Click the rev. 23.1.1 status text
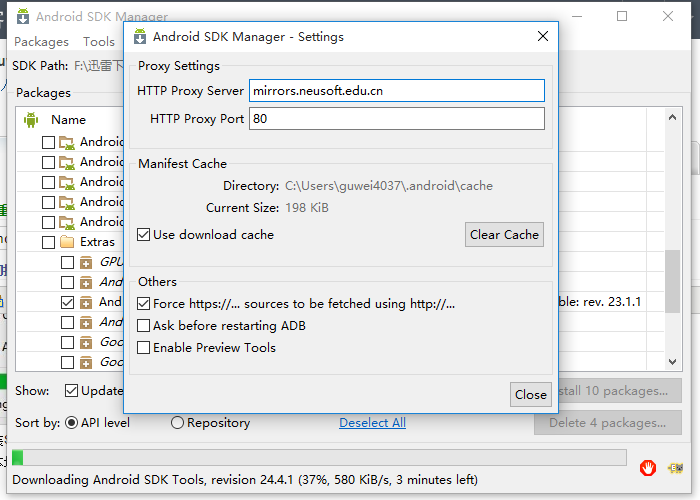 612,302
